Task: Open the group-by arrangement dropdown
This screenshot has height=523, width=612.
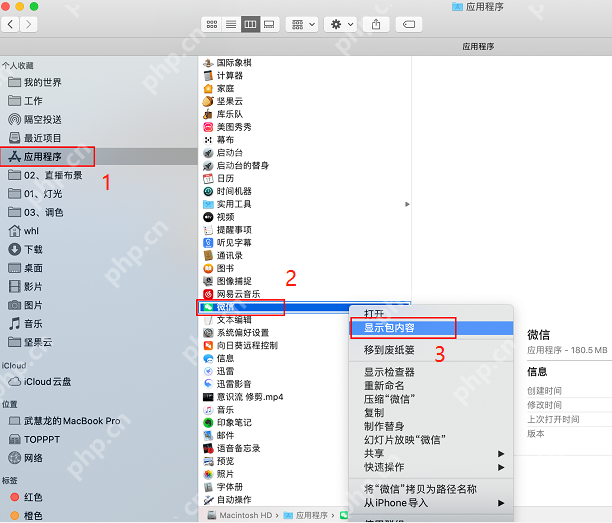Action: 301,23
